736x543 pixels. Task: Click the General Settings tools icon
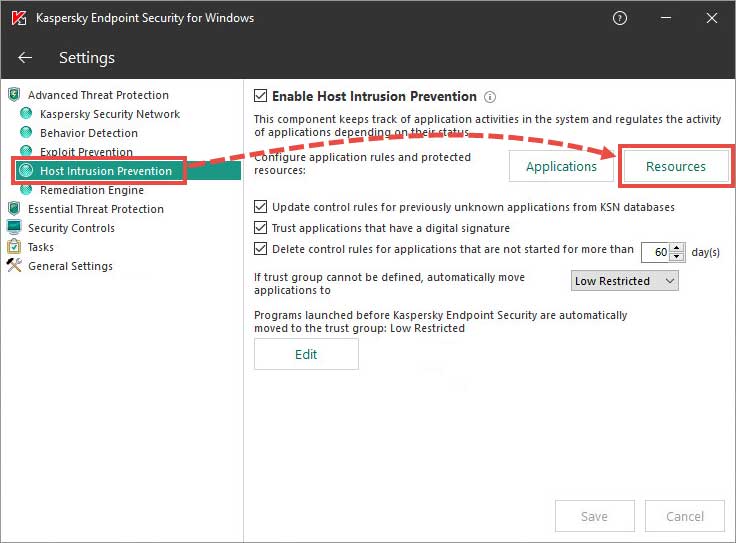click(14, 266)
